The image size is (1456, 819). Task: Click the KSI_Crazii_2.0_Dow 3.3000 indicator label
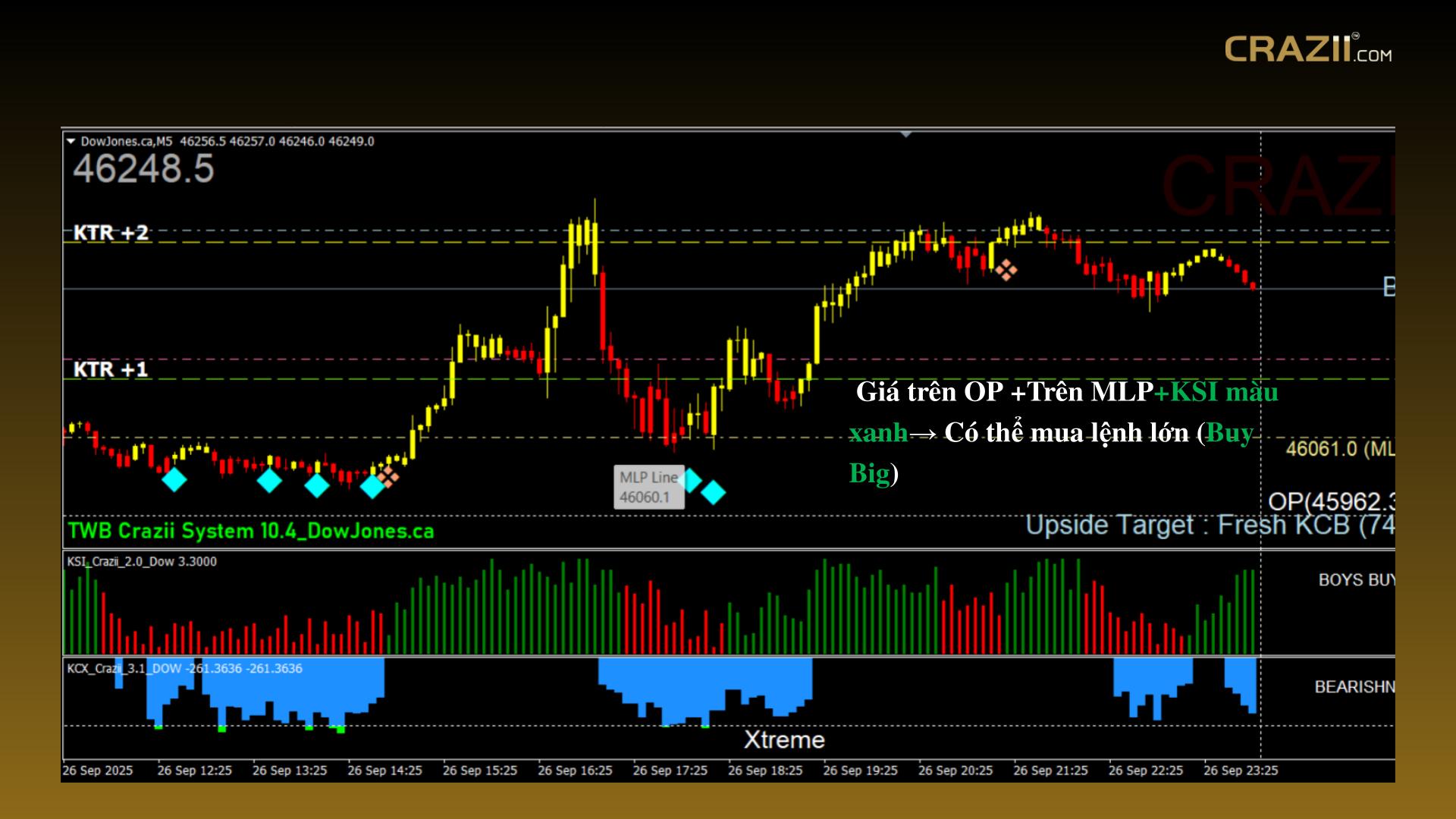pyautogui.click(x=142, y=561)
